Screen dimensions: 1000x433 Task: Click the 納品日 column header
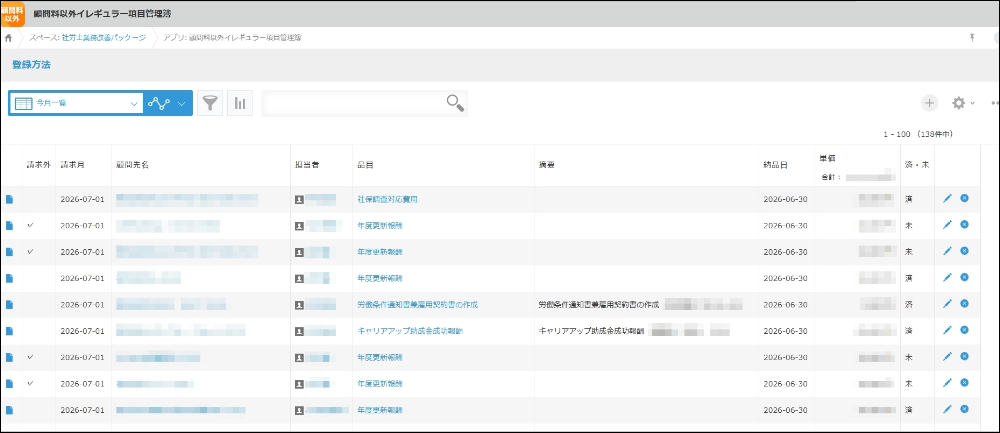[776, 165]
